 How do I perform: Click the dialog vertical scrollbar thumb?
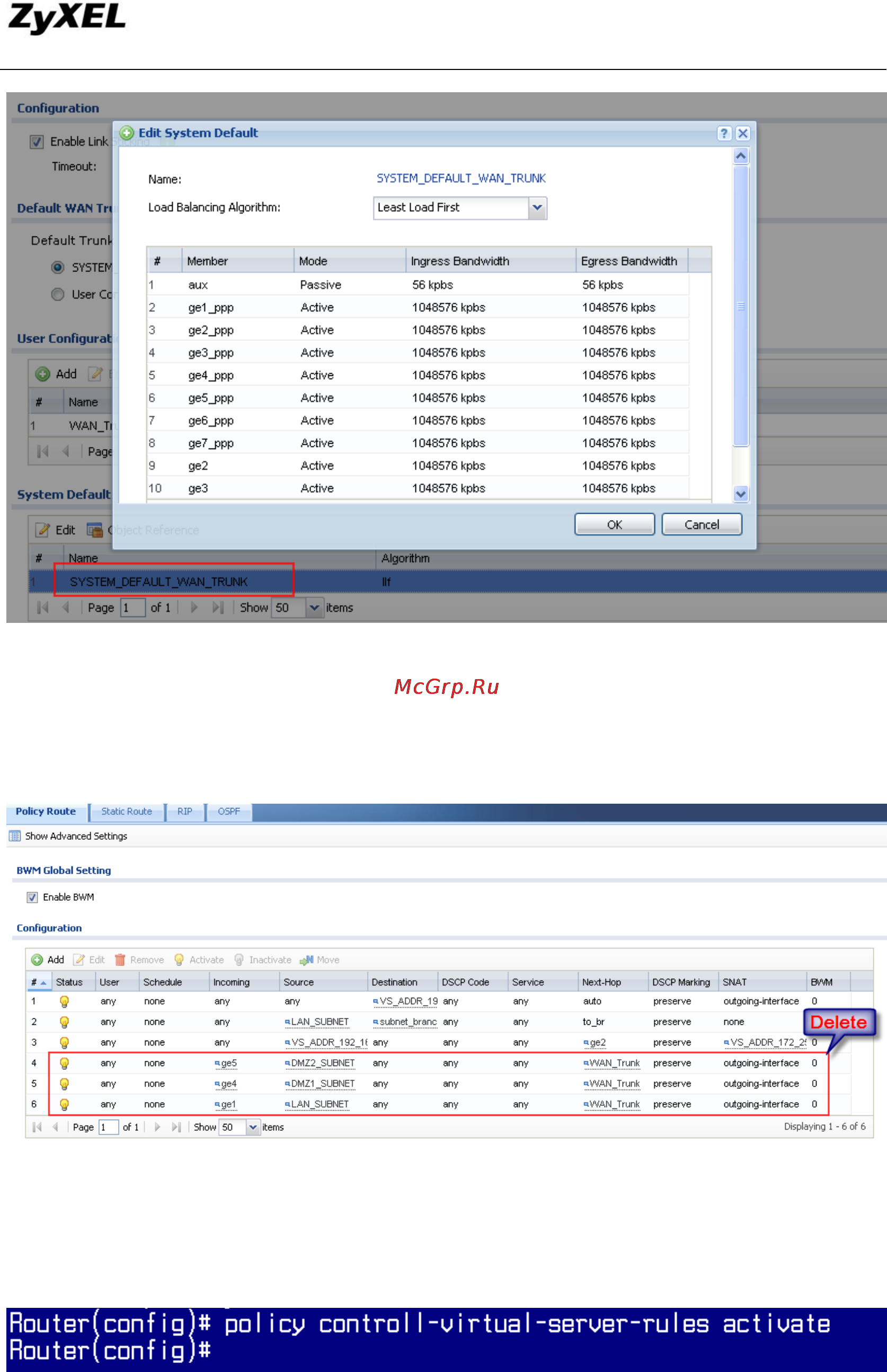pos(740,305)
